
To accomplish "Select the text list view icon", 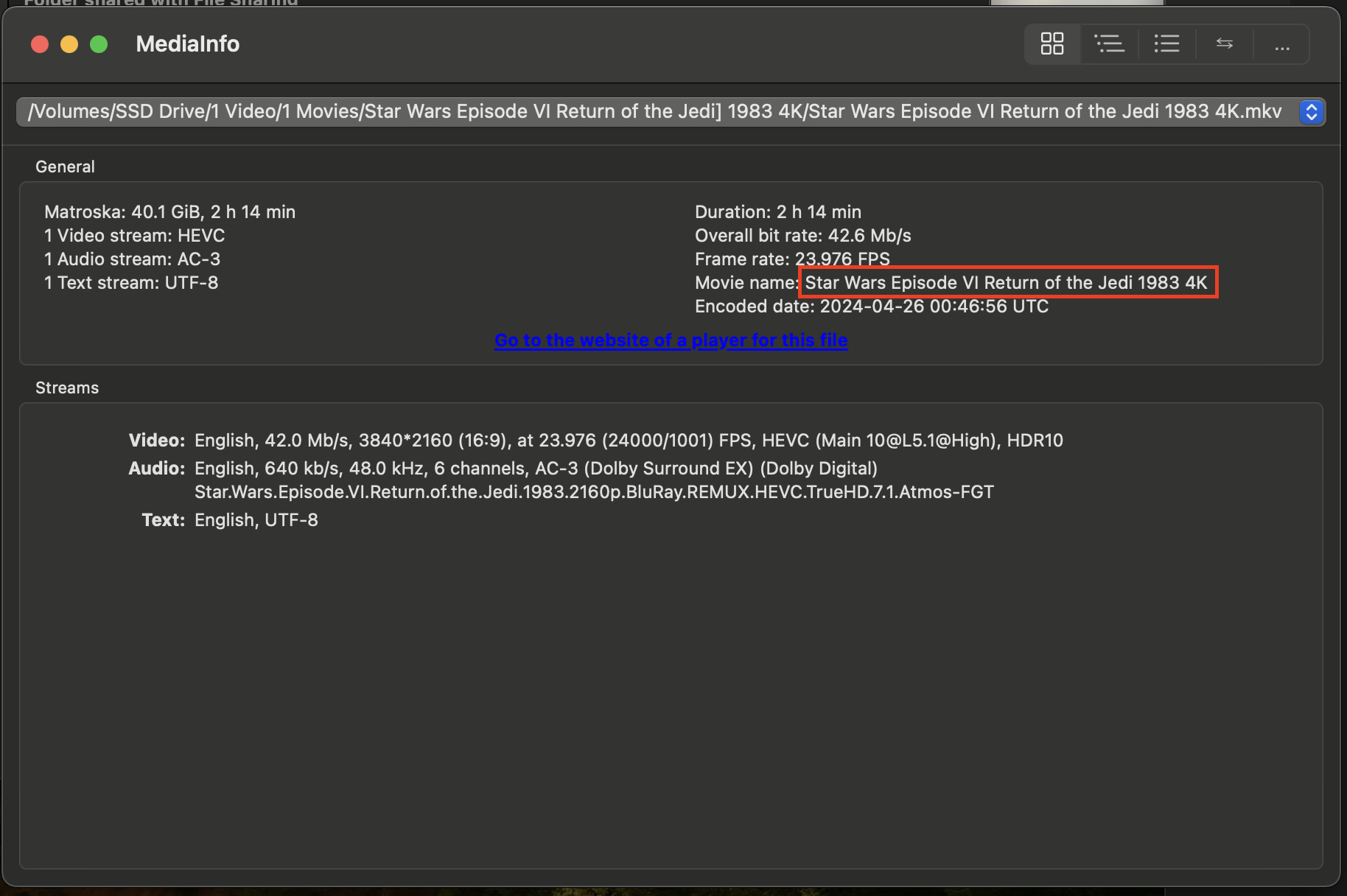I will pyautogui.click(x=1166, y=44).
